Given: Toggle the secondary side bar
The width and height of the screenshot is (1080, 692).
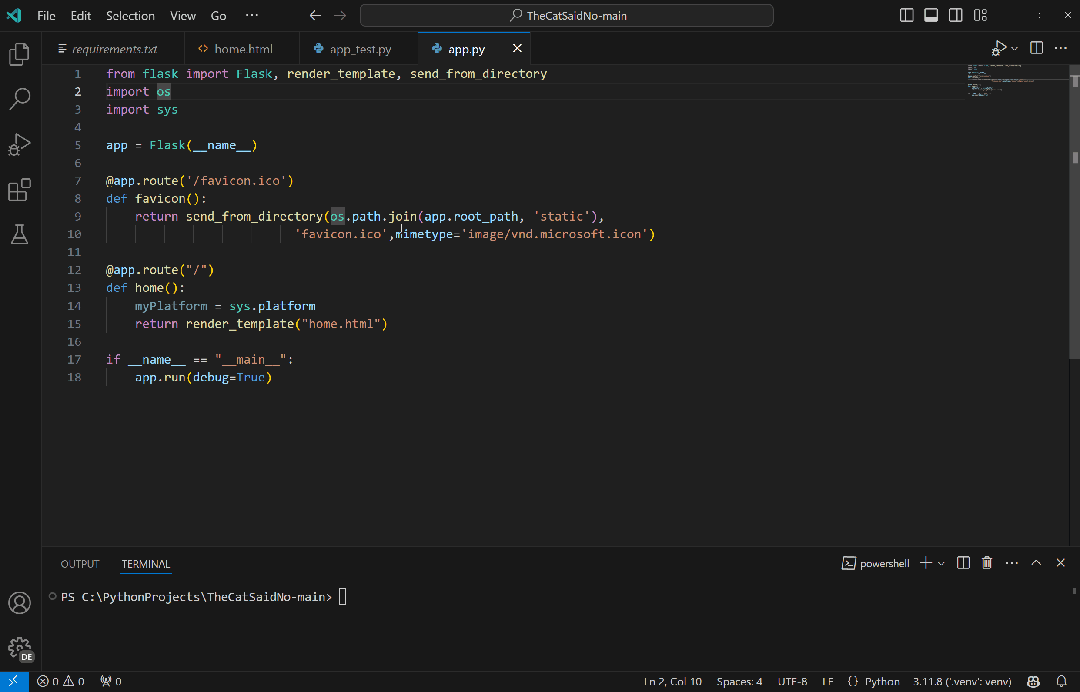Looking at the screenshot, I should pyautogui.click(x=956, y=15).
